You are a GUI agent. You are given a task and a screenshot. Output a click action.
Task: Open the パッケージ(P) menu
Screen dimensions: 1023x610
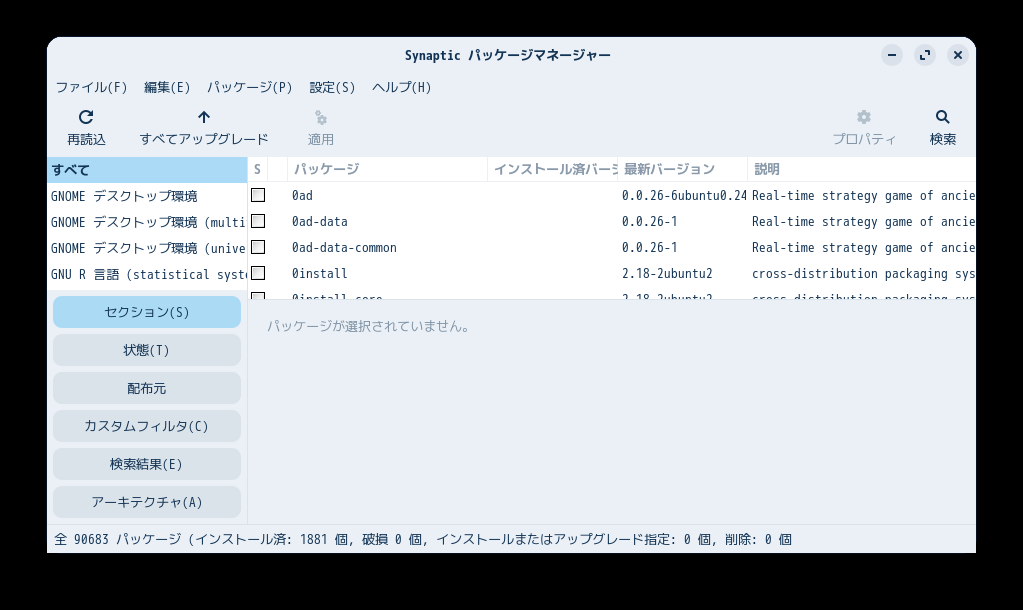[250, 87]
